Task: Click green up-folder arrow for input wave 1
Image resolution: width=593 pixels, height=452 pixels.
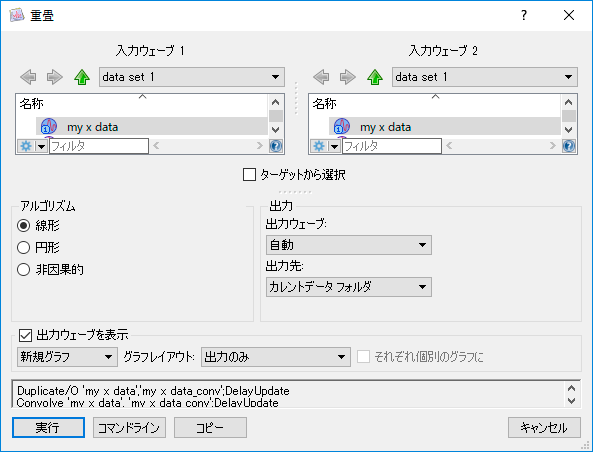Action: pyautogui.click(x=82, y=77)
